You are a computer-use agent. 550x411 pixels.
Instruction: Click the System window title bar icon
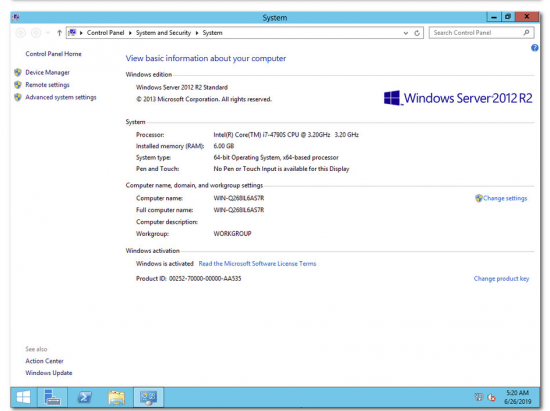pos(16,17)
